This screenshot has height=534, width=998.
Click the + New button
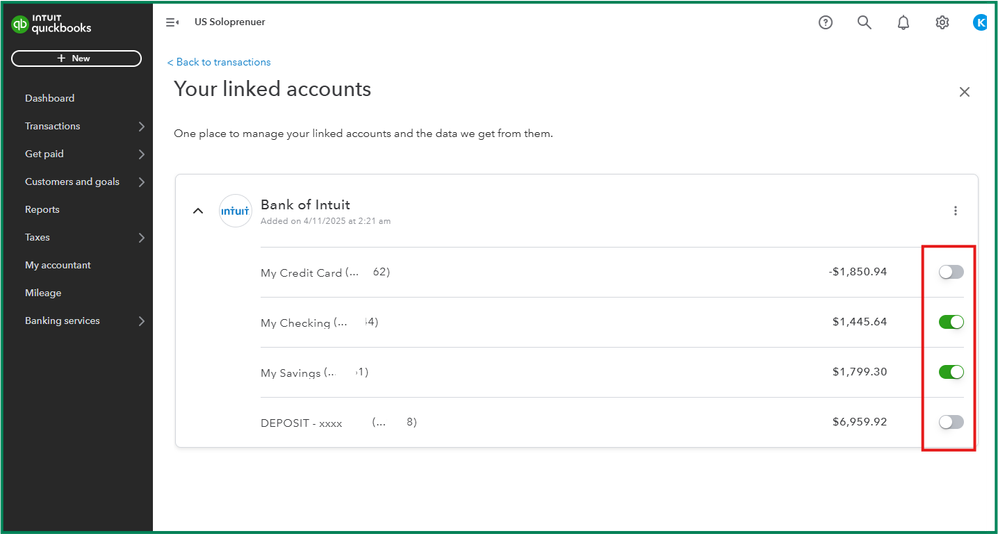click(76, 59)
